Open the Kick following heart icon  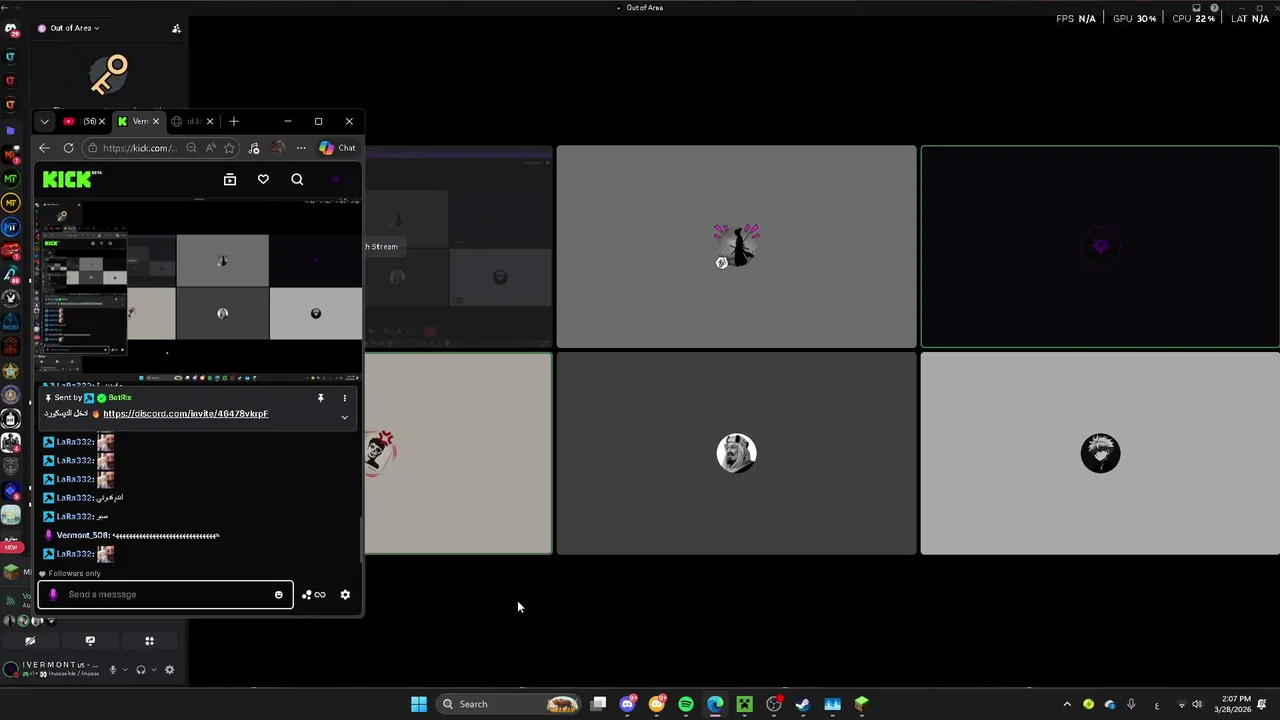click(x=263, y=179)
